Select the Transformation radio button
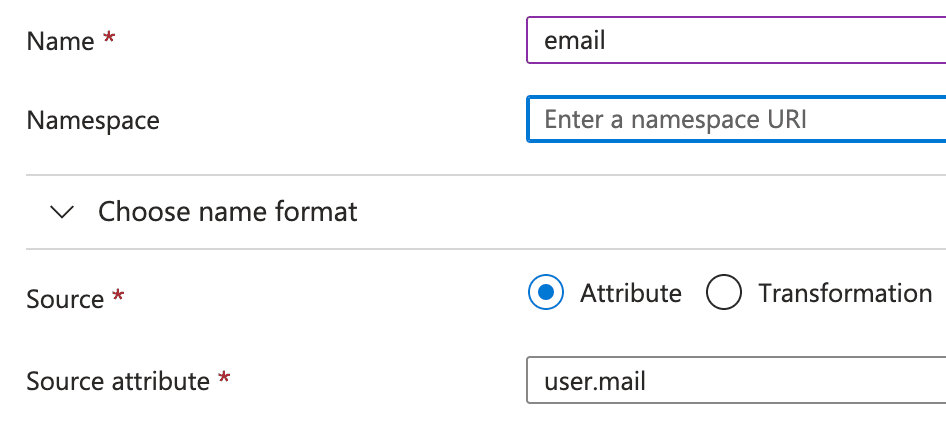946x426 pixels. tap(723, 293)
